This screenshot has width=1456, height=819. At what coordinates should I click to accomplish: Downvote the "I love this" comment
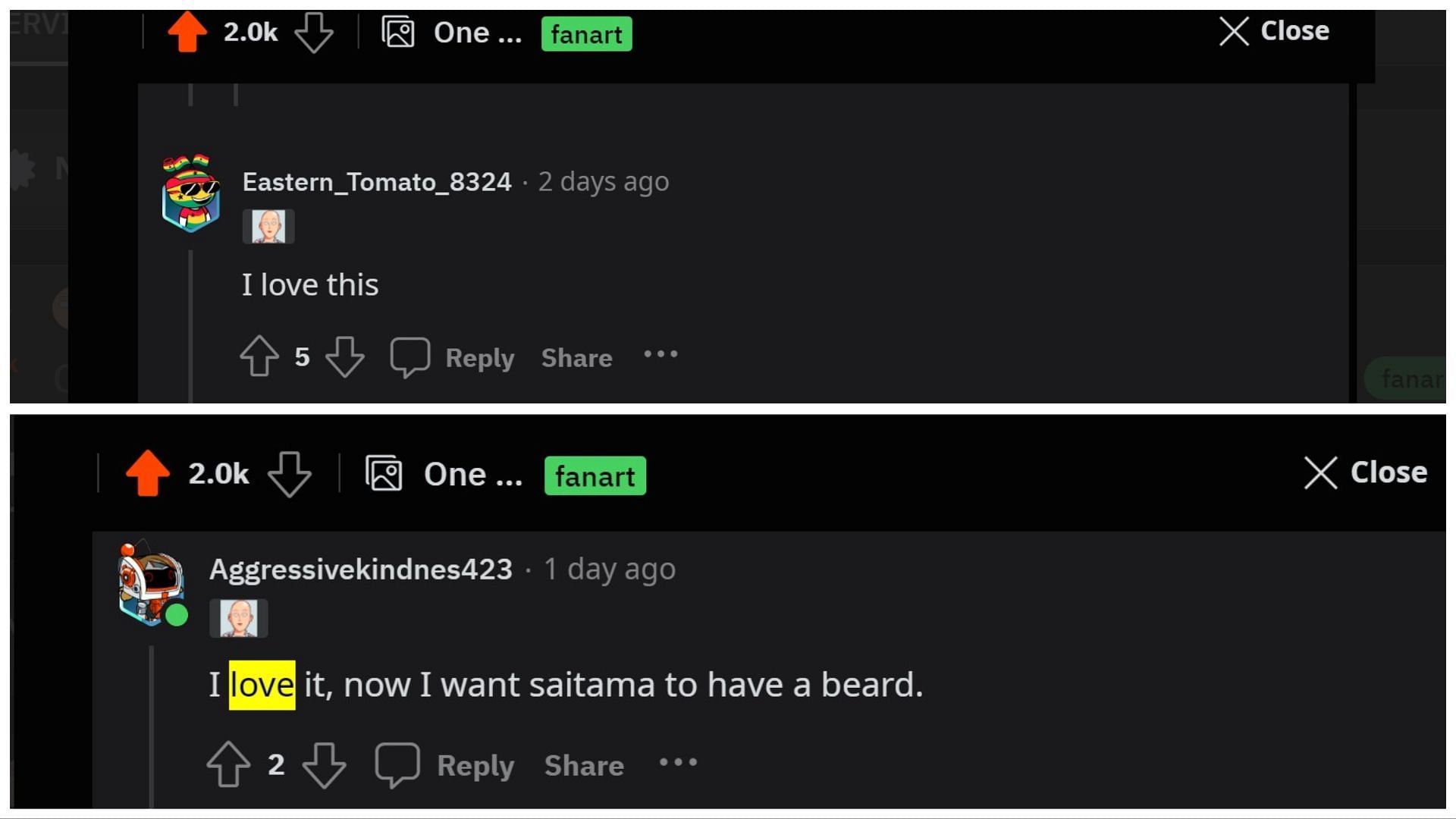point(345,356)
